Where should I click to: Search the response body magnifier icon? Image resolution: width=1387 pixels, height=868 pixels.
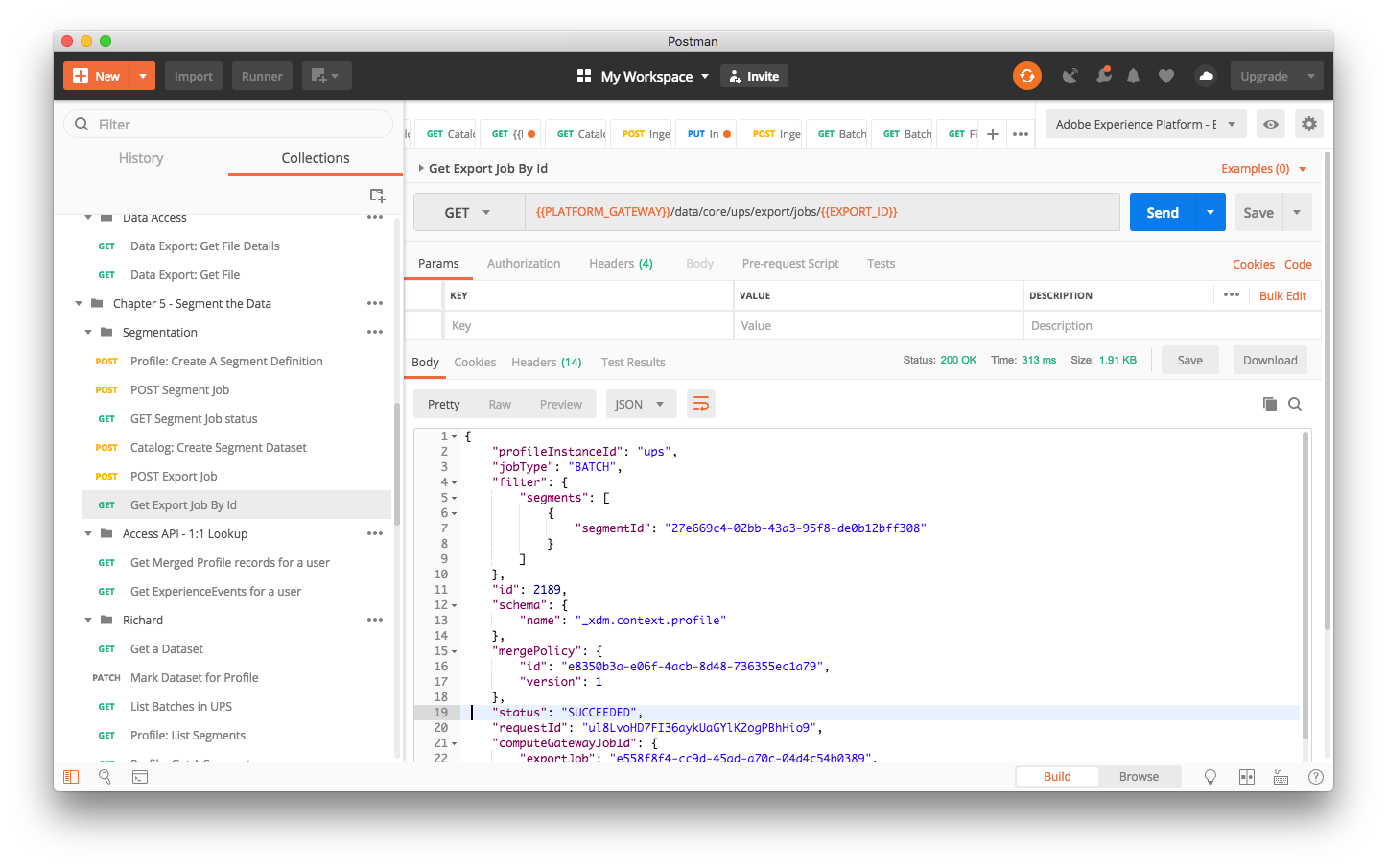pyautogui.click(x=1295, y=404)
